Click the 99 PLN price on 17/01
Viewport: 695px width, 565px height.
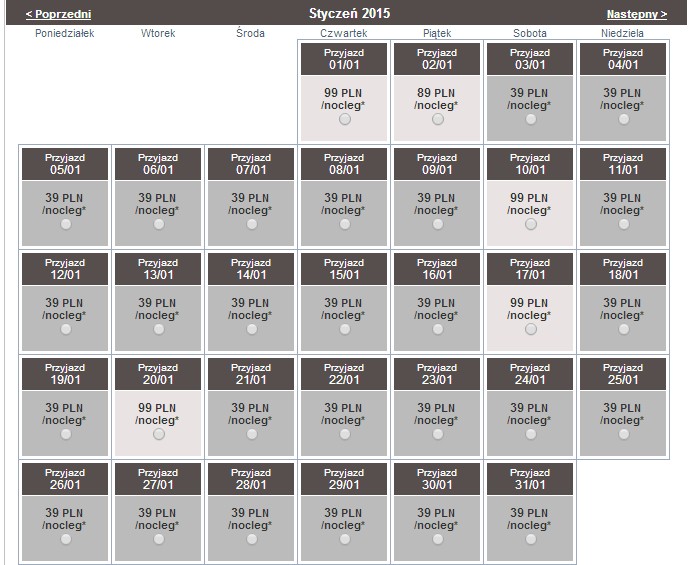529,303
